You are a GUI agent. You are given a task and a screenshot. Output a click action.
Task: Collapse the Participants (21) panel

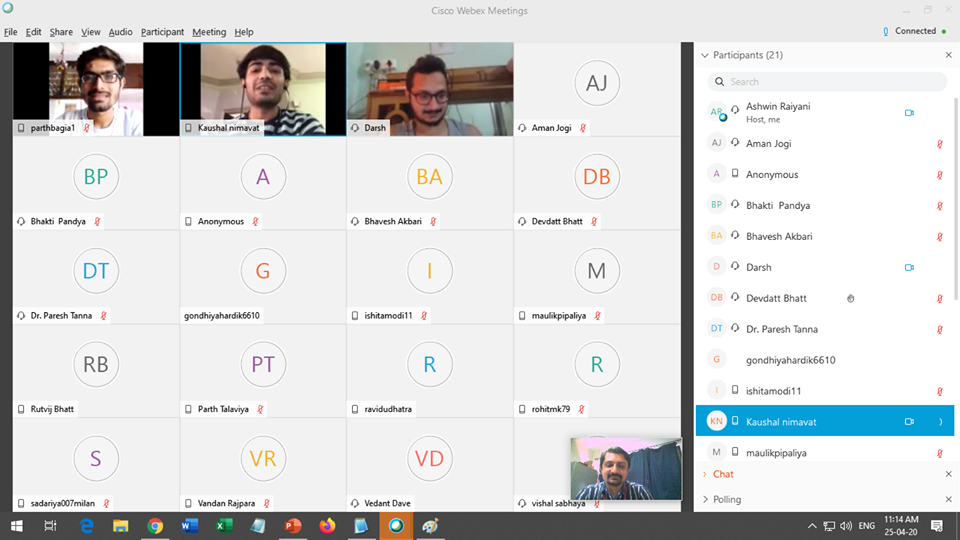point(705,56)
